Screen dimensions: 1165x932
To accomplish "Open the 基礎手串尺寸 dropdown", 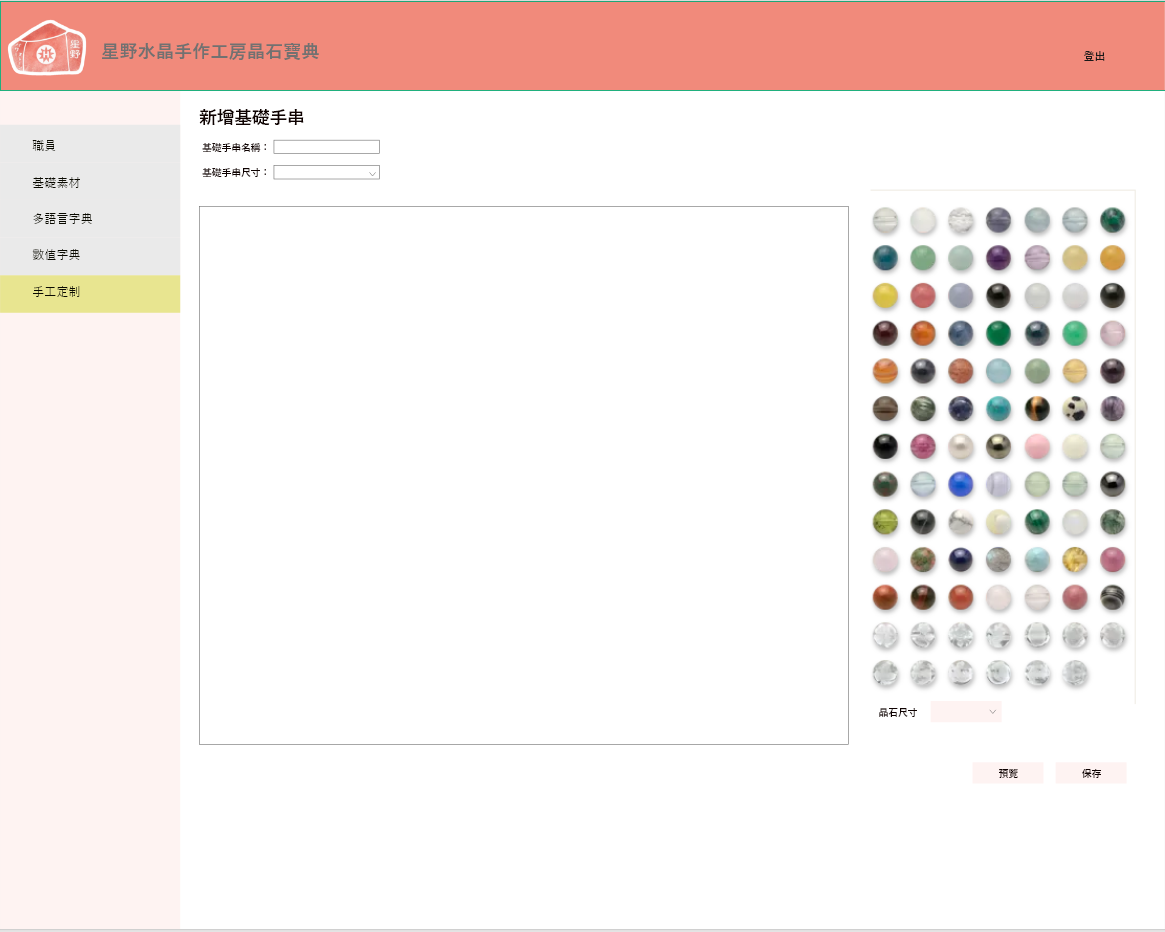I will (x=327, y=172).
